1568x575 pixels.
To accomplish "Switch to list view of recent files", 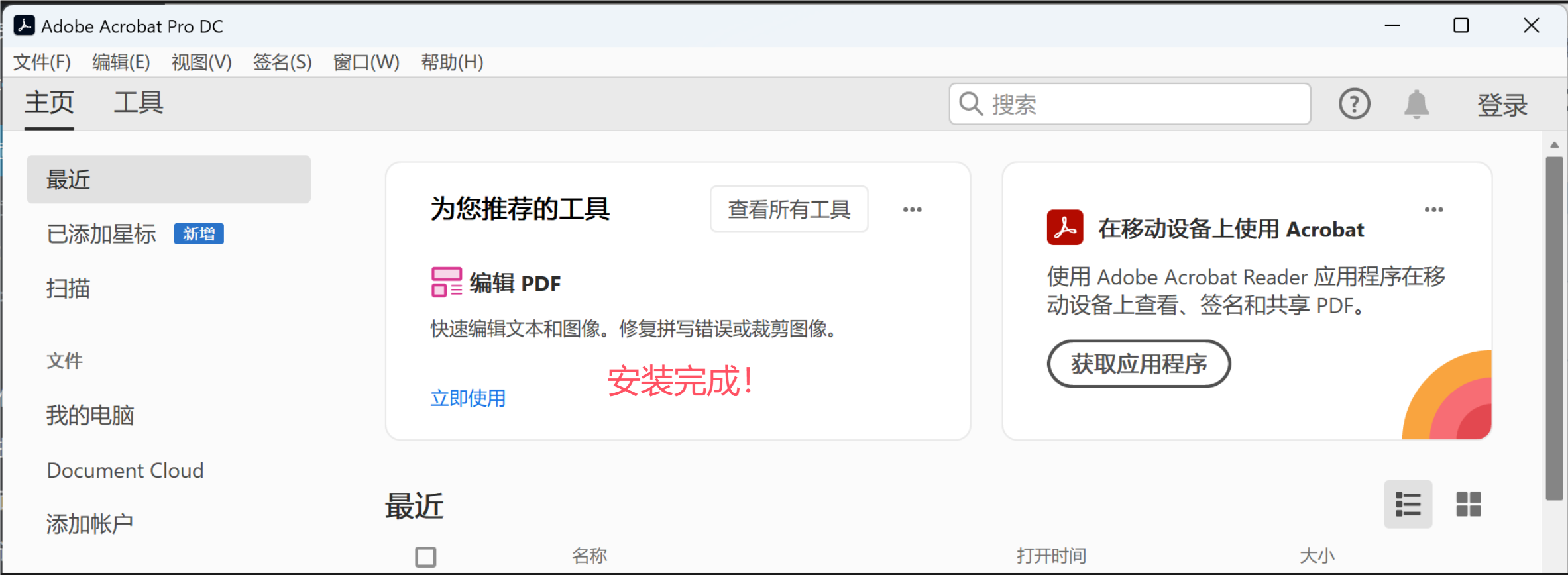I will [1408, 504].
